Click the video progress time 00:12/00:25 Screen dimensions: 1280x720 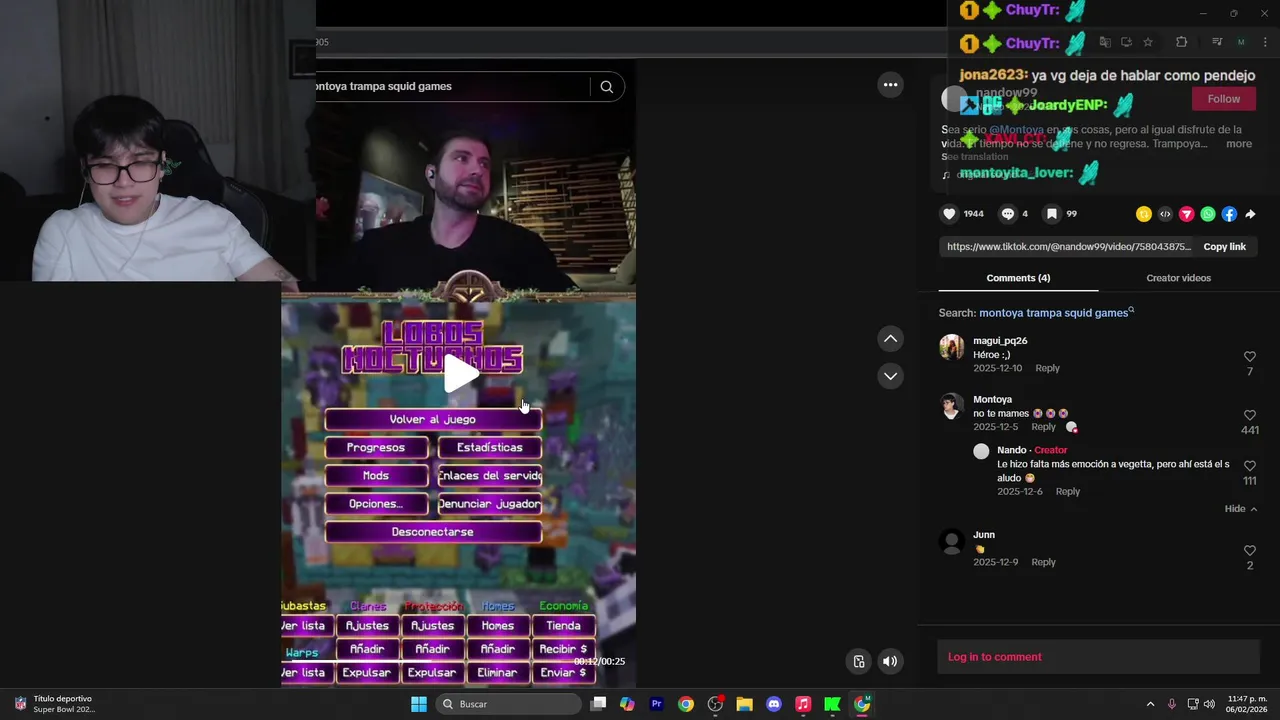pos(599,662)
